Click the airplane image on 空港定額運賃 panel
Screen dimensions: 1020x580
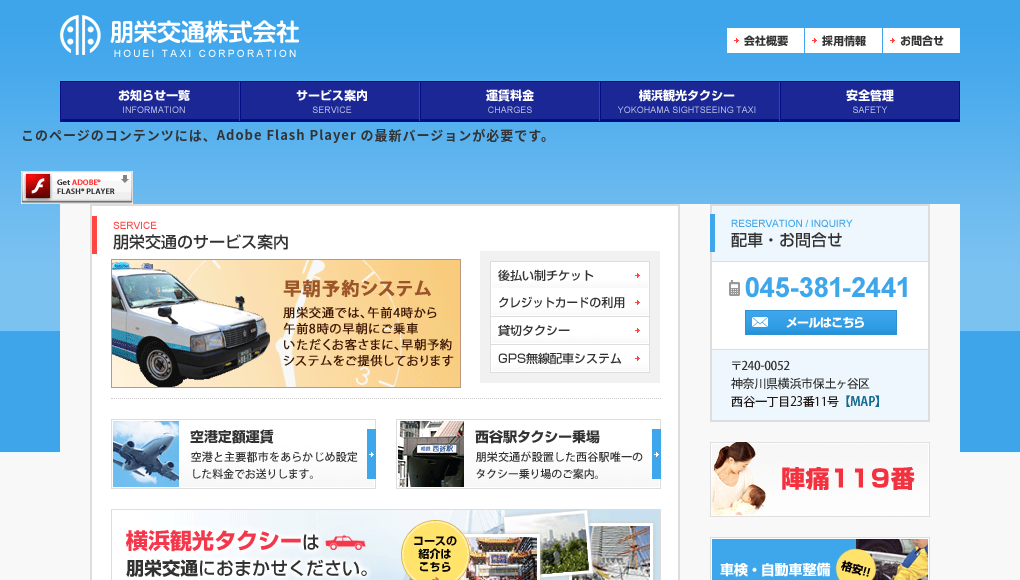(144, 453)
